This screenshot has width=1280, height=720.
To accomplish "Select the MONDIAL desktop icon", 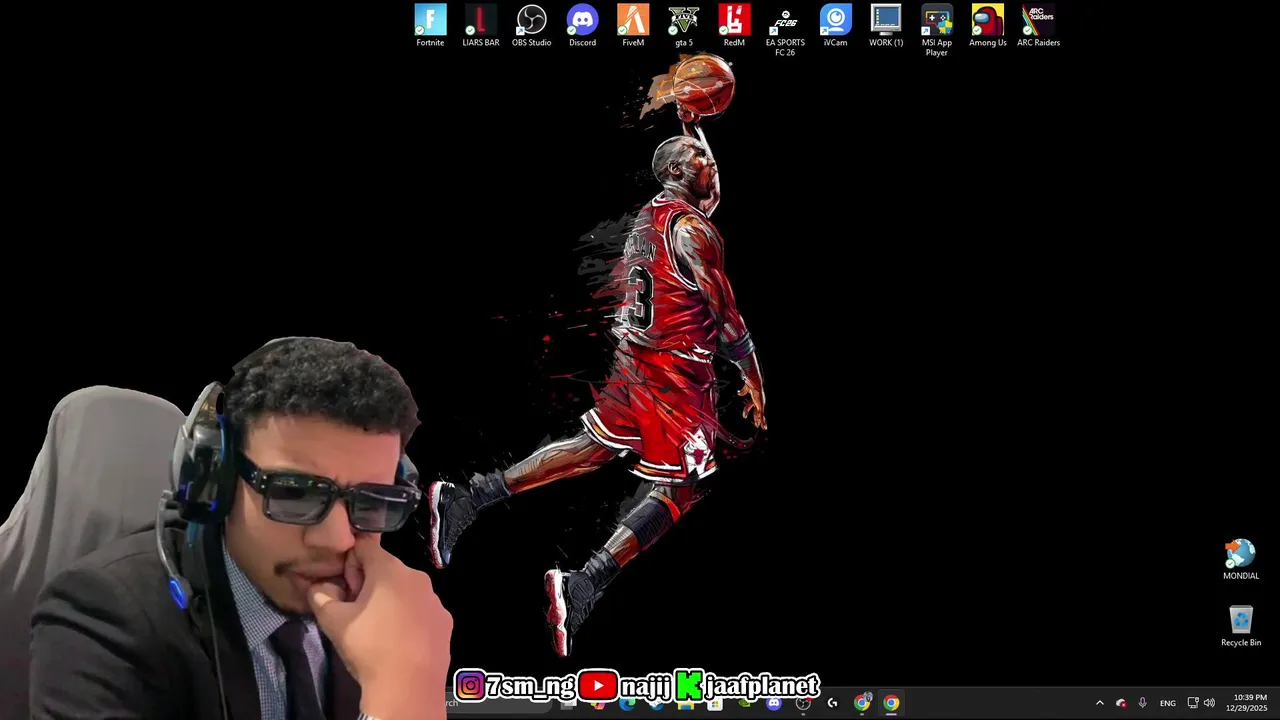I will pyautogui.click(x=1241, y=560).
